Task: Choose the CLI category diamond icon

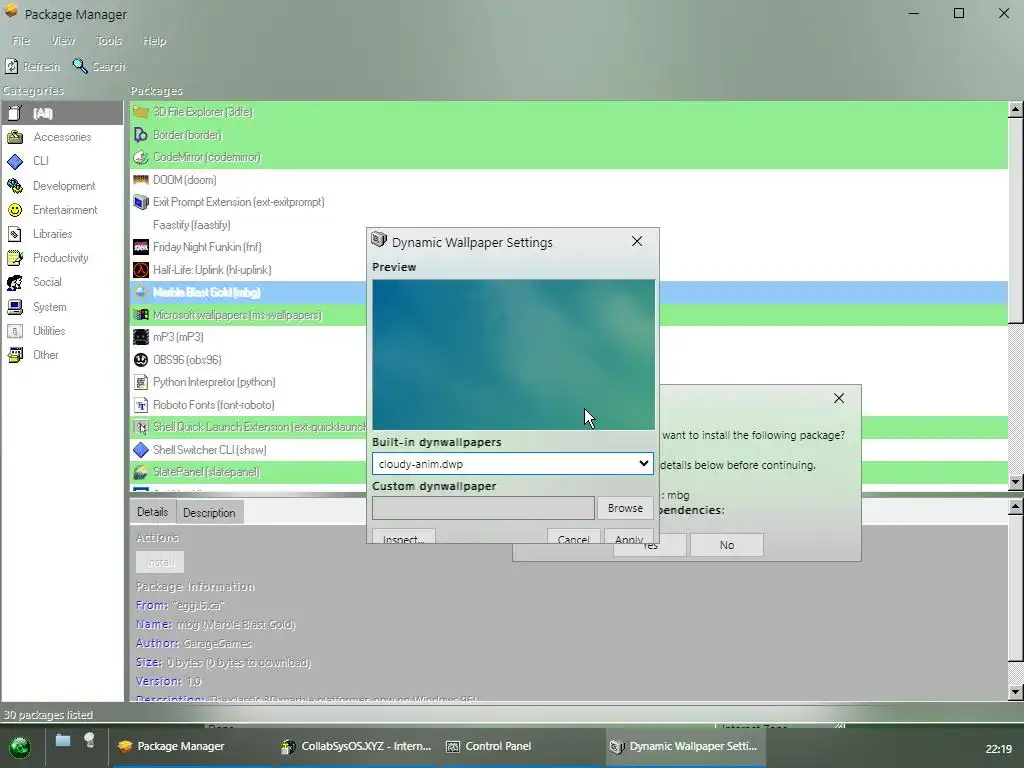Action: [15, 161]
